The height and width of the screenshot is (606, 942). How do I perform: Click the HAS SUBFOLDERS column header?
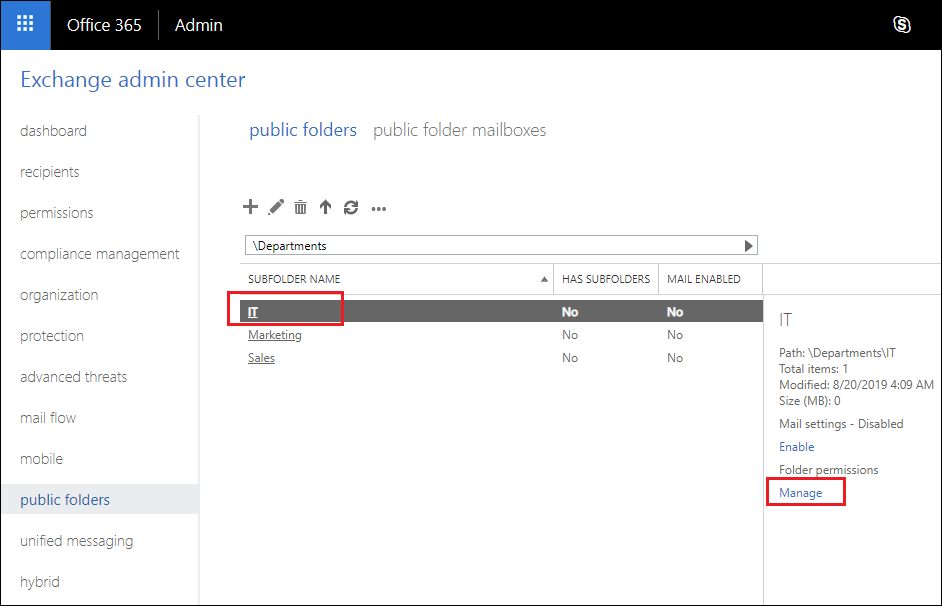coord(606,279)
